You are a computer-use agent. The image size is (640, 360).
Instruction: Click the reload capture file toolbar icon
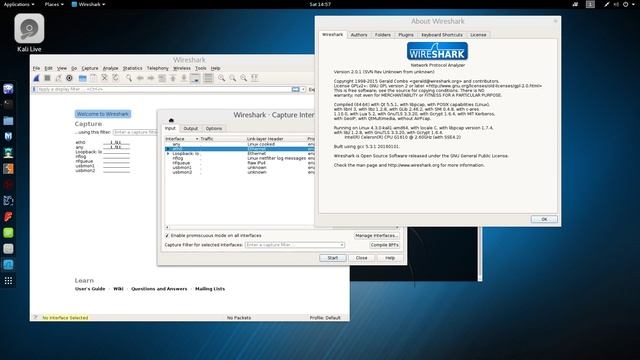pyautogui.click(x=116, y=78)
